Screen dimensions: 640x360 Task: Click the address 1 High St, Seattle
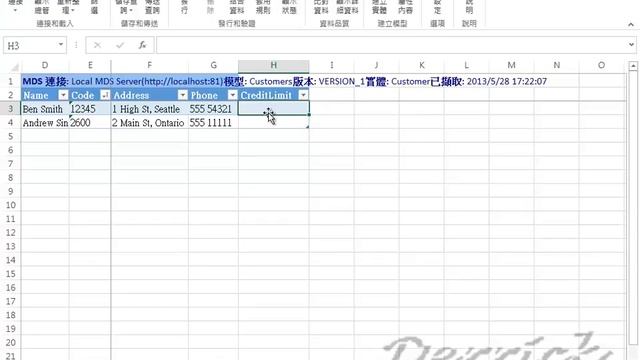(x=149, y=109)
